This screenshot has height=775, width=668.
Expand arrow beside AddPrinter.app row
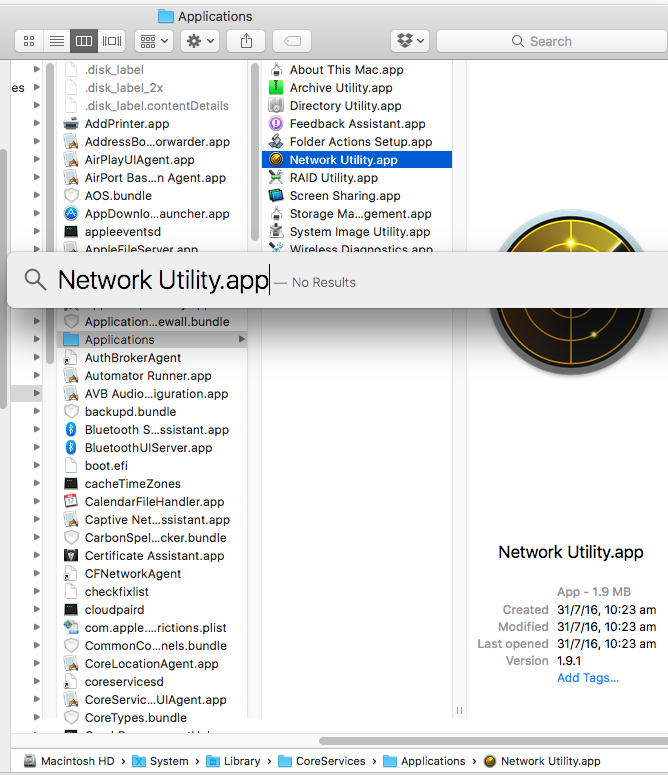point(37,123)
